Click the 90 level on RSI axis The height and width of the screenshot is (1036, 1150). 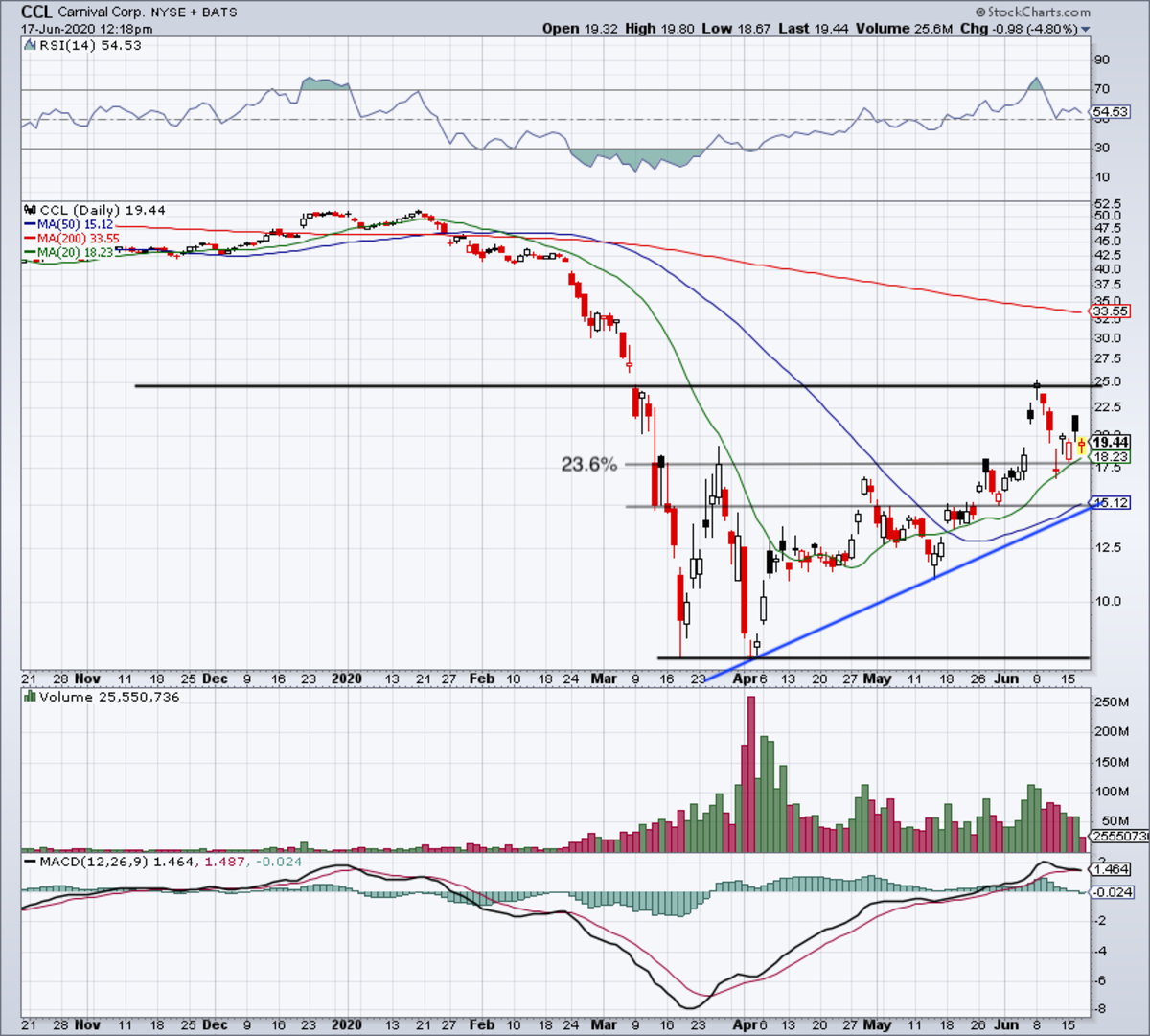(1103, 60)
